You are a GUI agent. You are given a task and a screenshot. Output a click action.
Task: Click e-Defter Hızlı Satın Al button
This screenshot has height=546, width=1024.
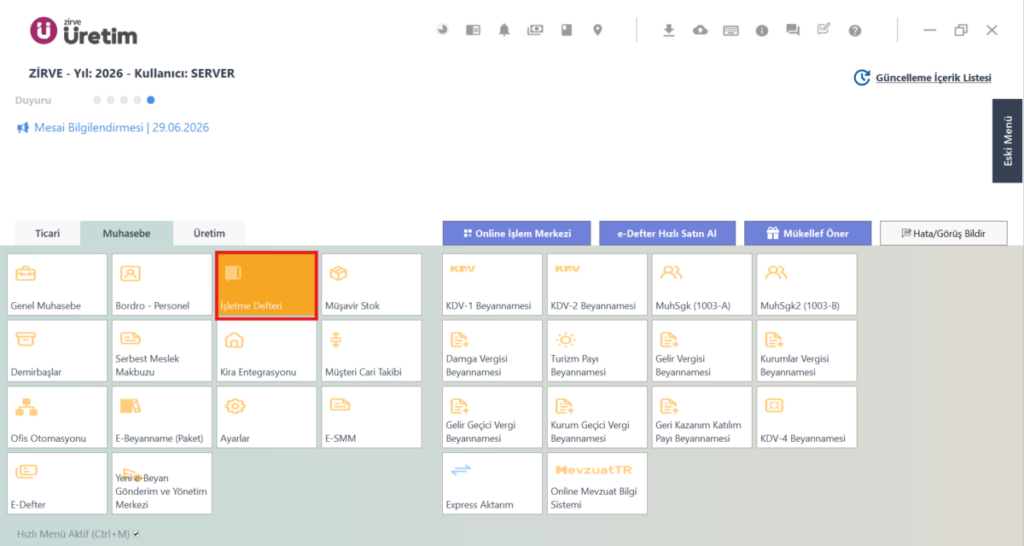(667, 233)
